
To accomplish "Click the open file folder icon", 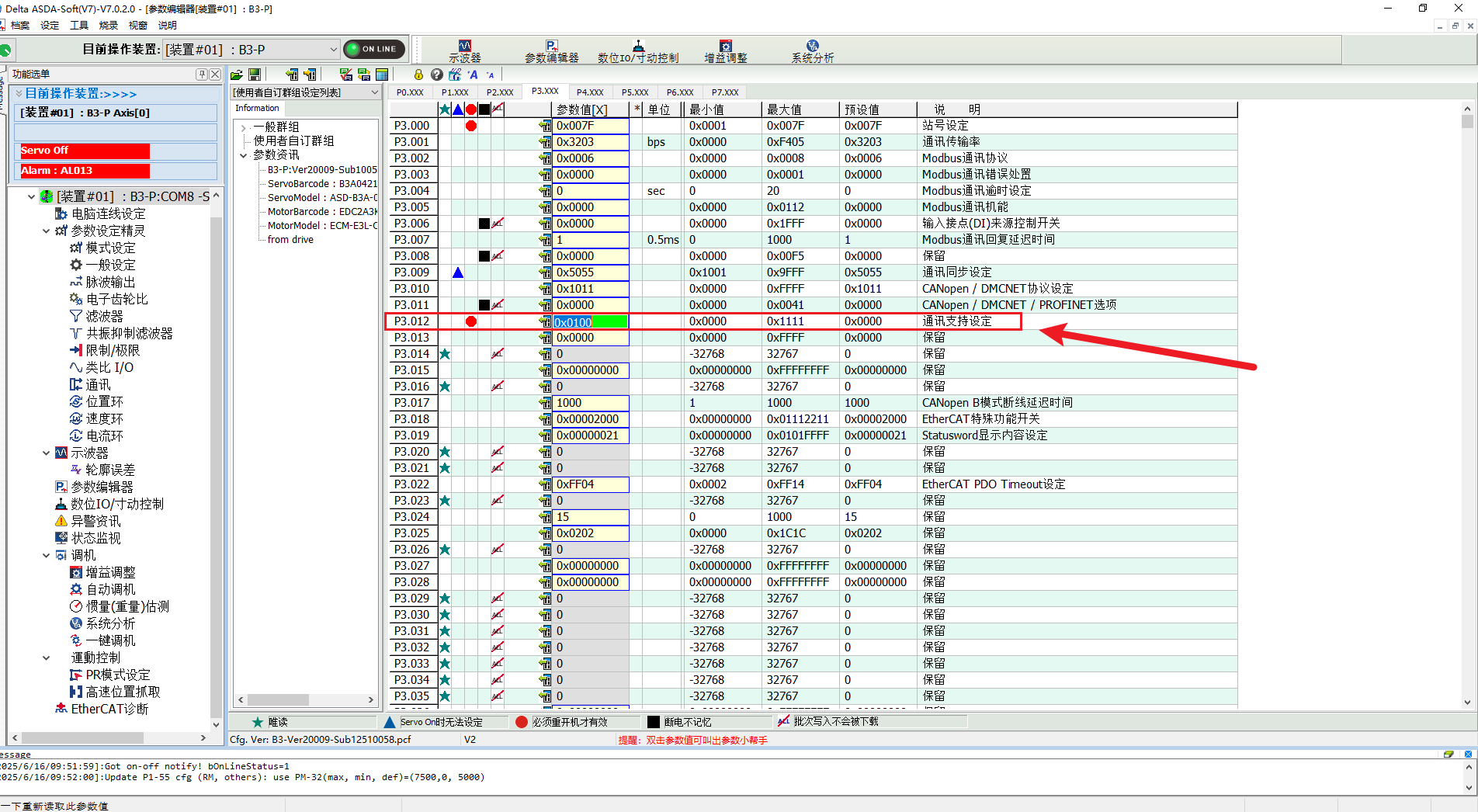I will (237, 75).
